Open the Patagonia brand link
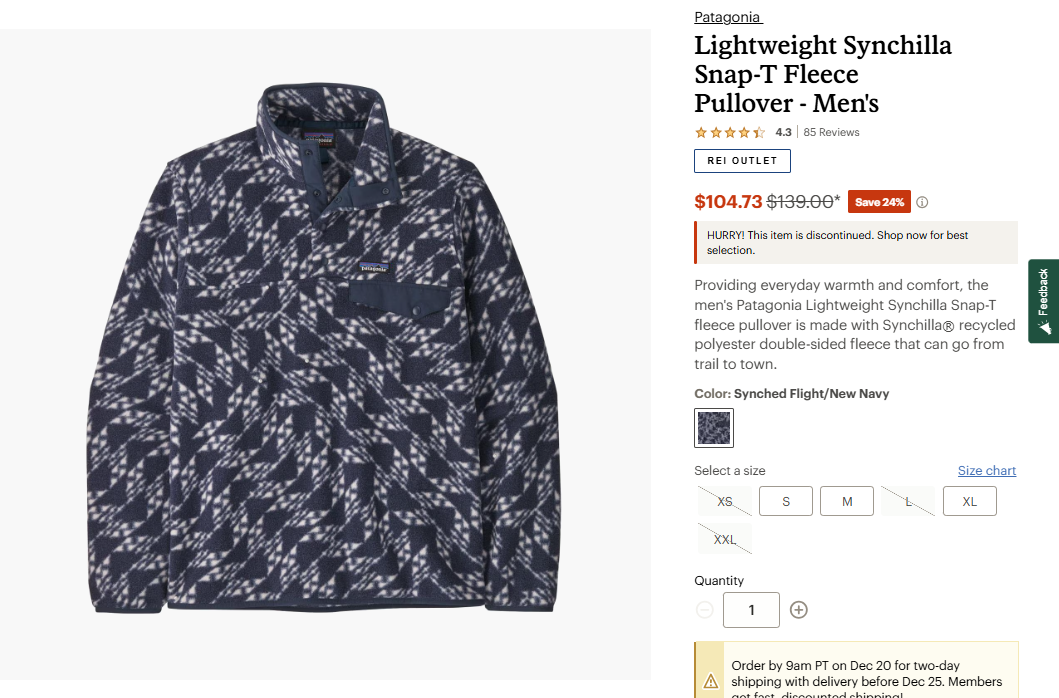 coord(727,17)
